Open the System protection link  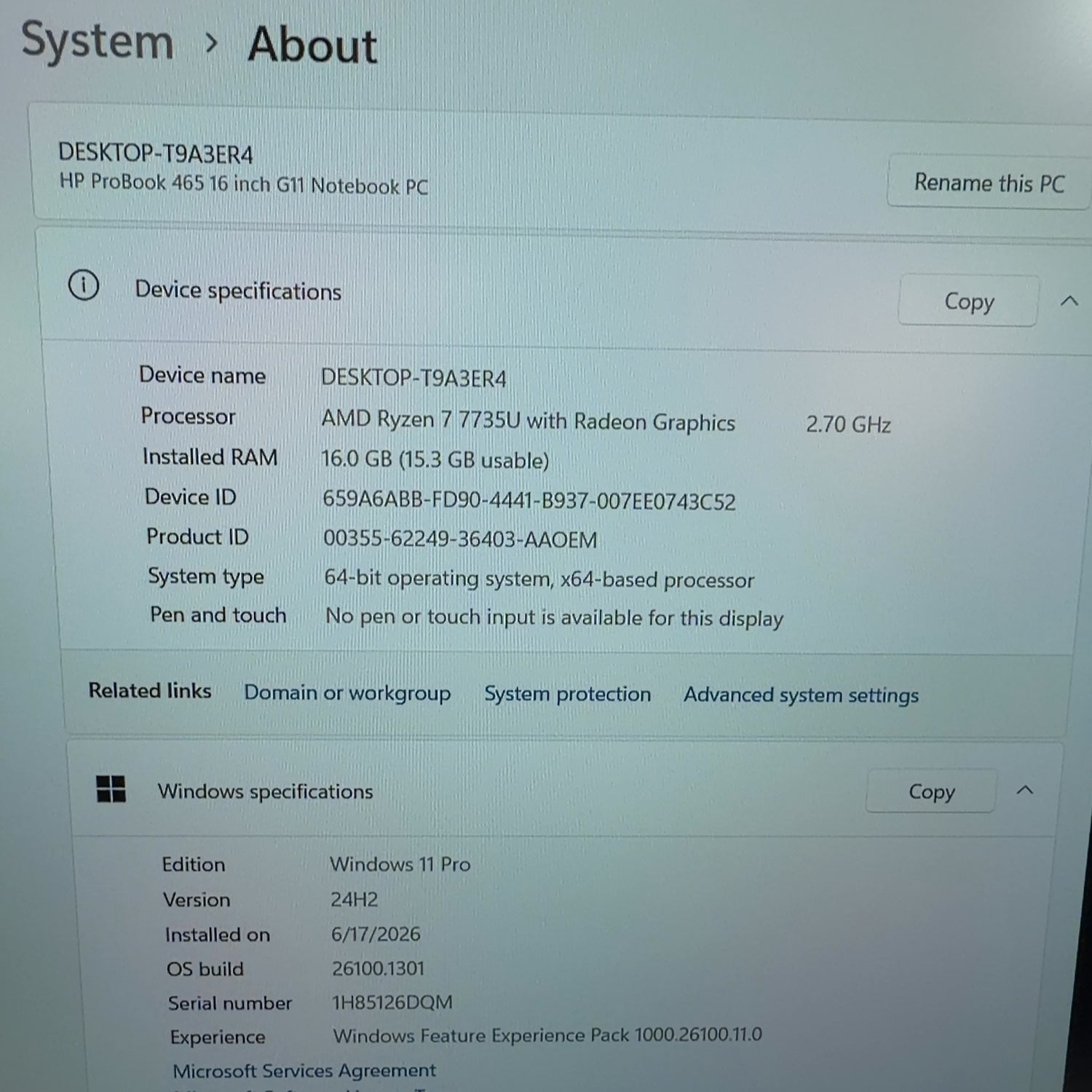pos(568,694)
